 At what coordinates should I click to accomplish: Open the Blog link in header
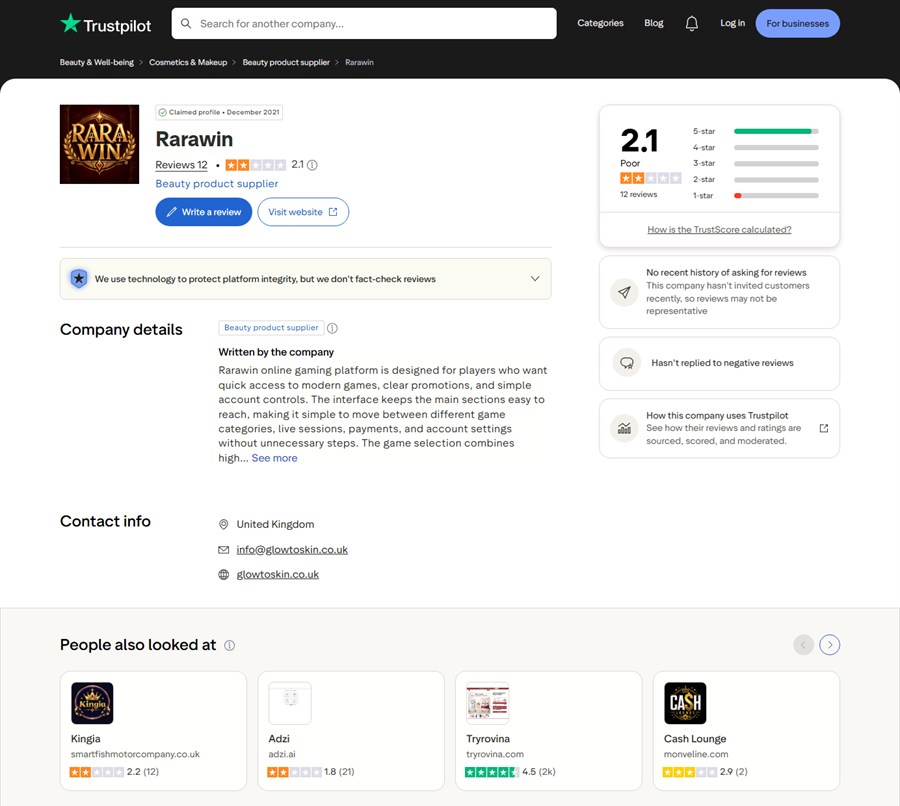coord(654,23)
